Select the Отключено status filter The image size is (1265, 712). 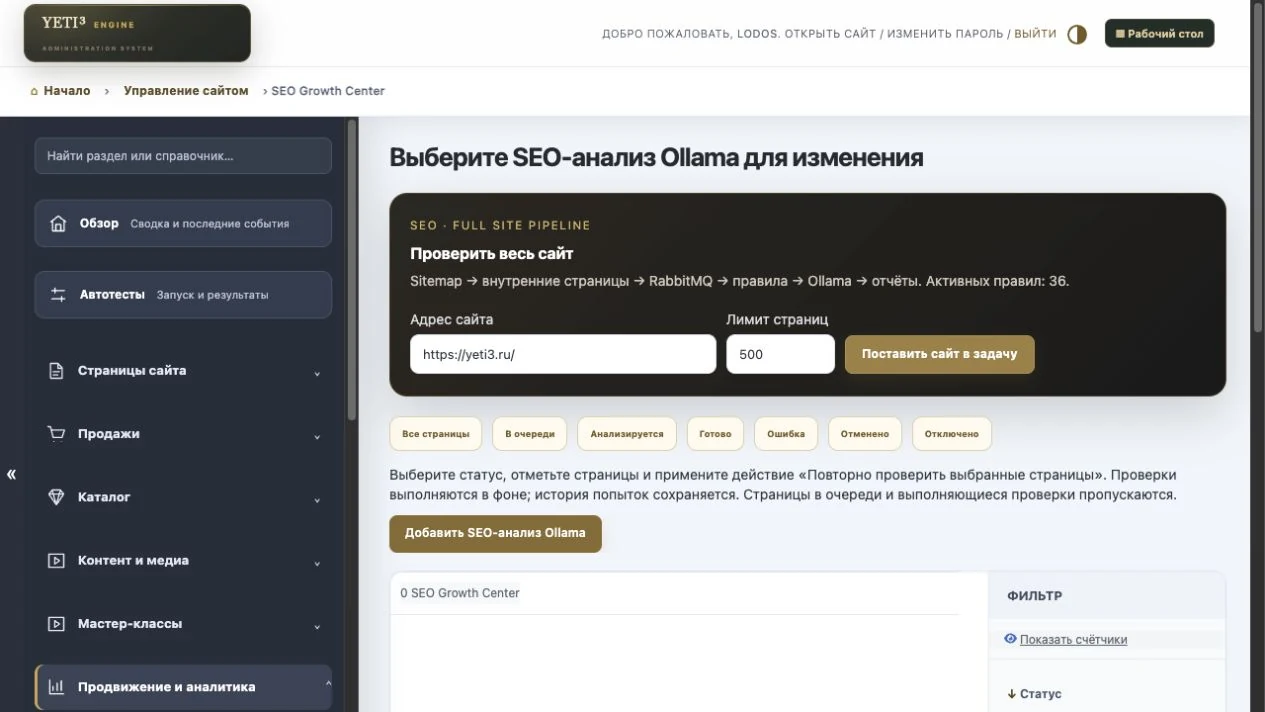coord(952,434)
